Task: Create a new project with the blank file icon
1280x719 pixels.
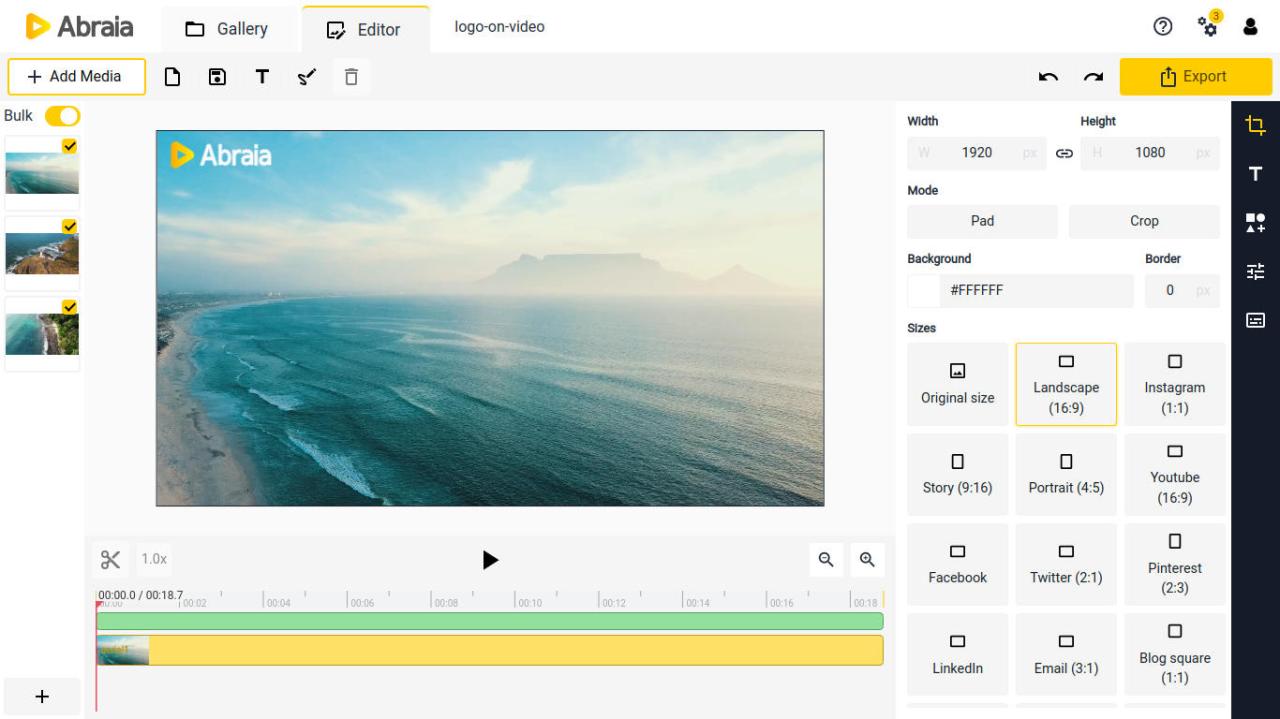Action: (172, 76)
